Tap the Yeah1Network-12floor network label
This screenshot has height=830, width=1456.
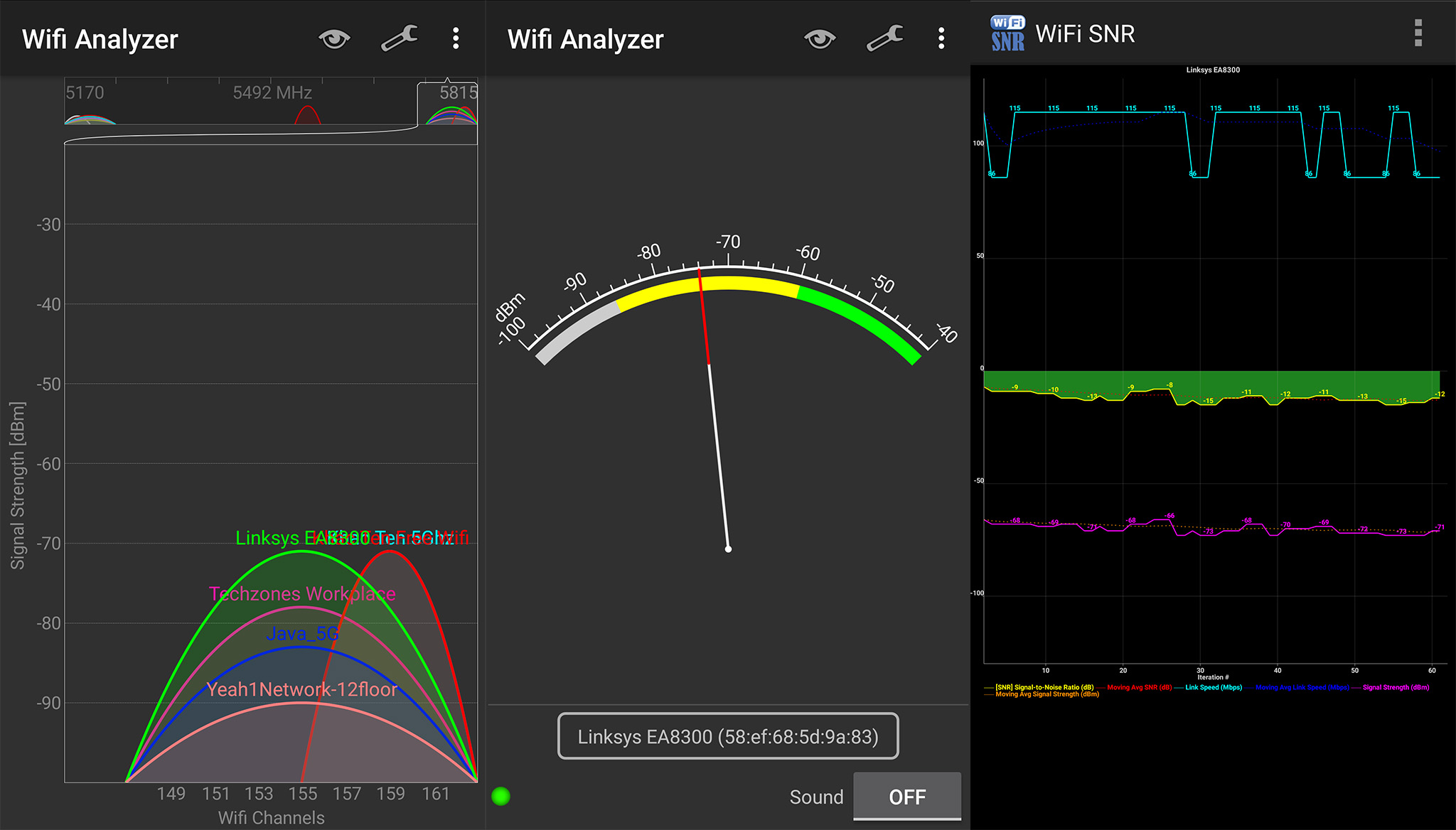[302, 689]
